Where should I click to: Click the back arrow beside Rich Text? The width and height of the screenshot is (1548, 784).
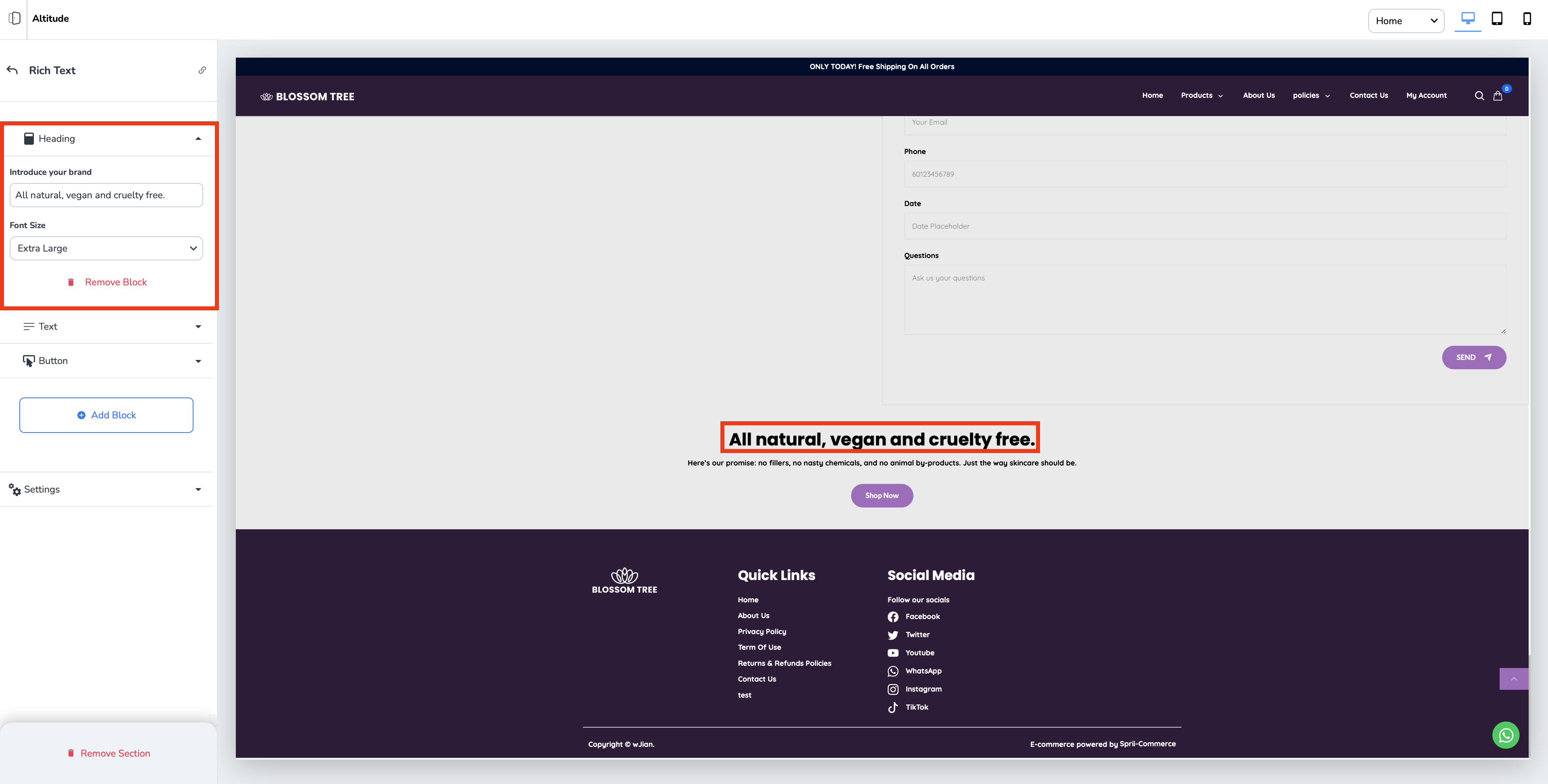[12, 70]
